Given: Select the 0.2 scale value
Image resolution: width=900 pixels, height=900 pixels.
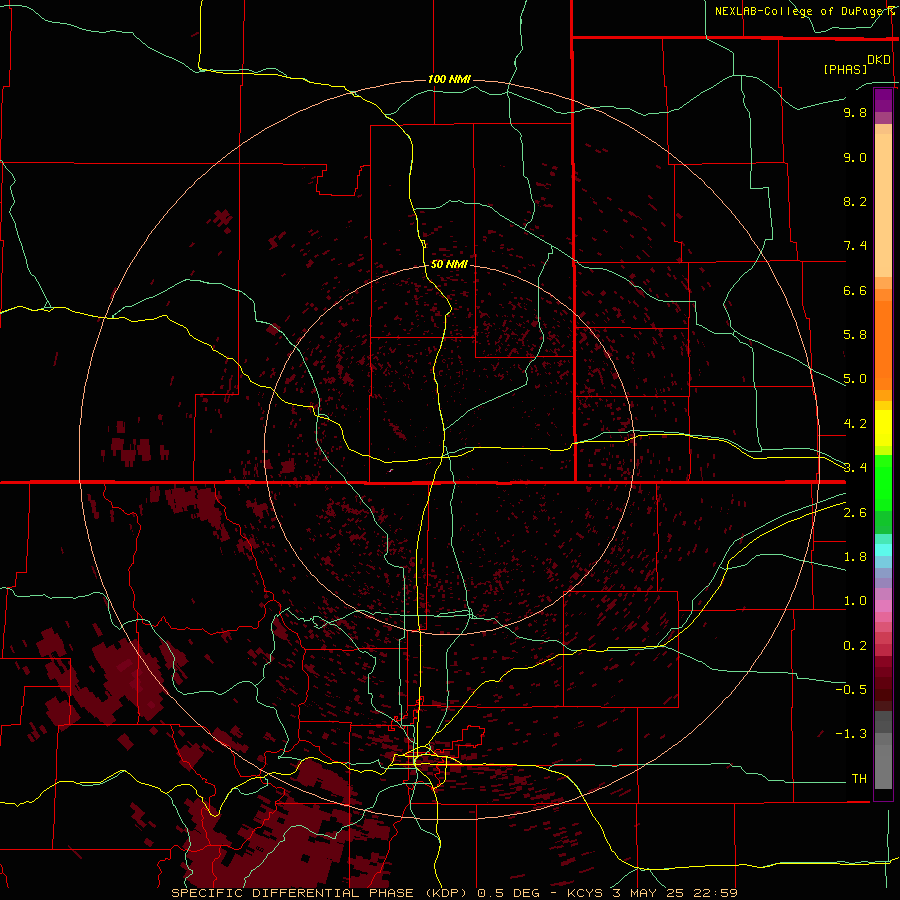Looking at the screenshot, I should [855, 646].
